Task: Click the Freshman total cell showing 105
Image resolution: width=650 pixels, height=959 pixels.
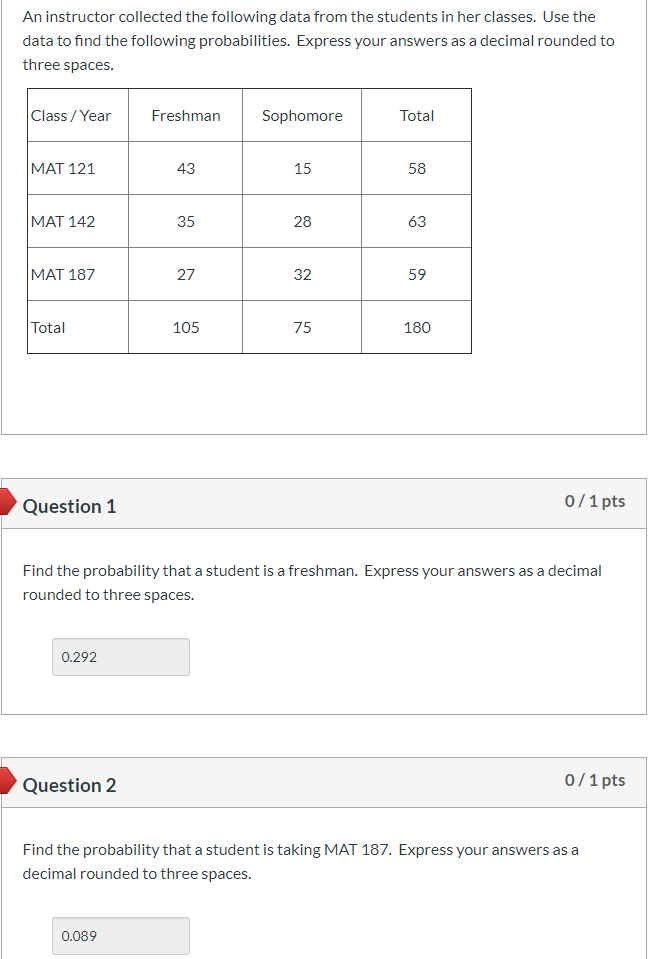Action: (185, 327)
